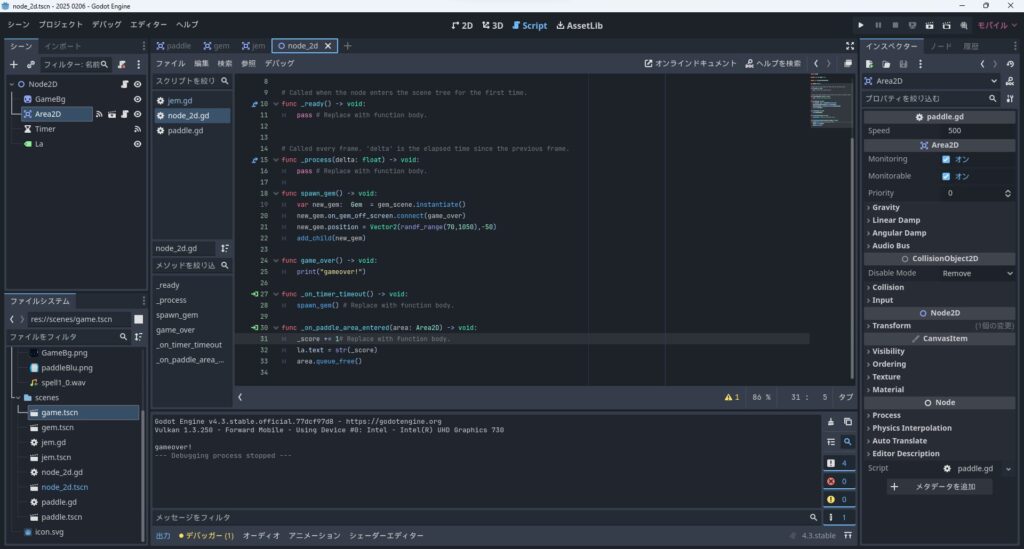Open the シーン menu
The image size is (1024, 549).
pyautogui.click(x=18, y=25)
